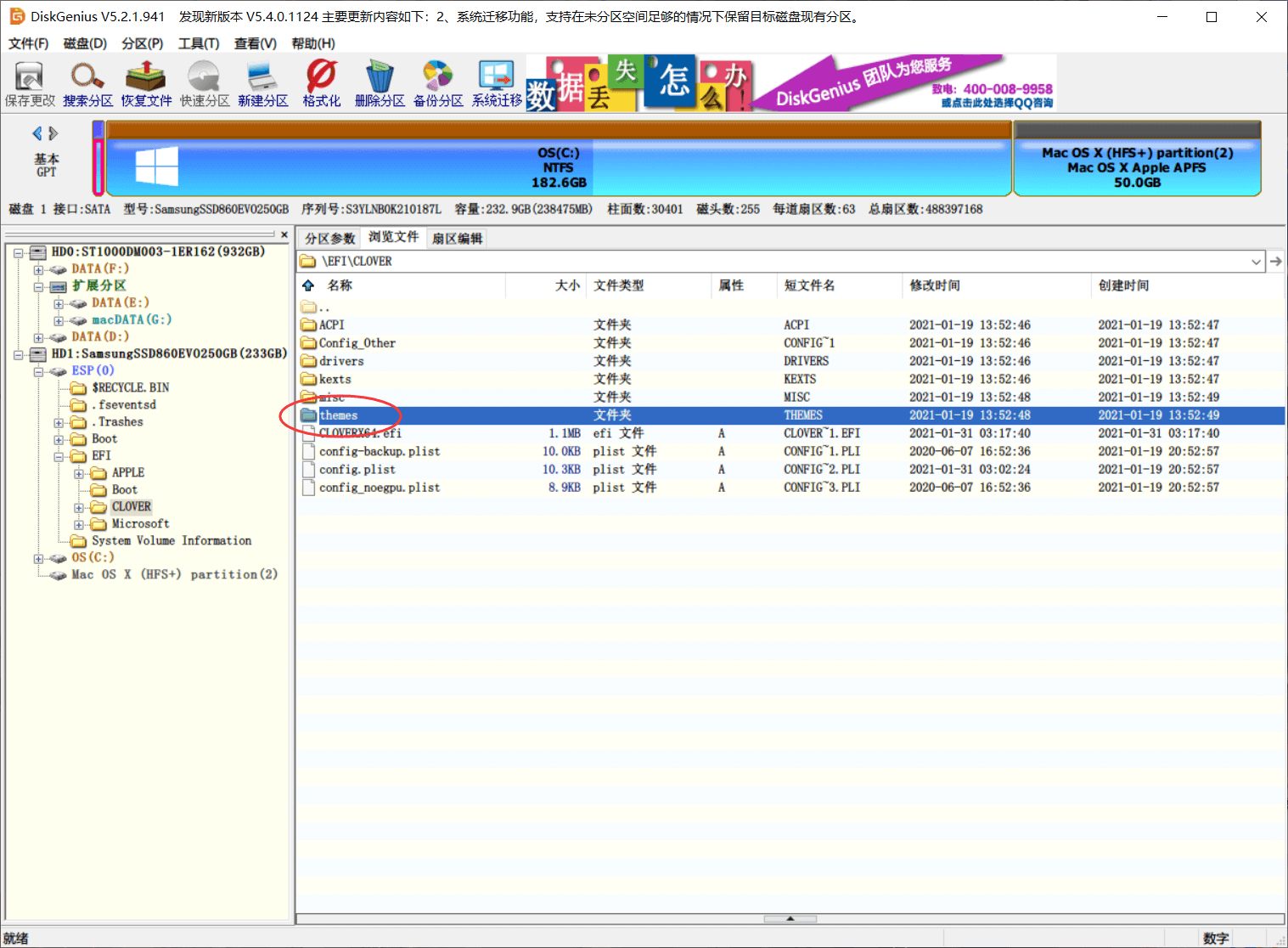Click the DiskGenius app icon in title bar
This screenshot has height=948, width=1288.
(17, 16)
